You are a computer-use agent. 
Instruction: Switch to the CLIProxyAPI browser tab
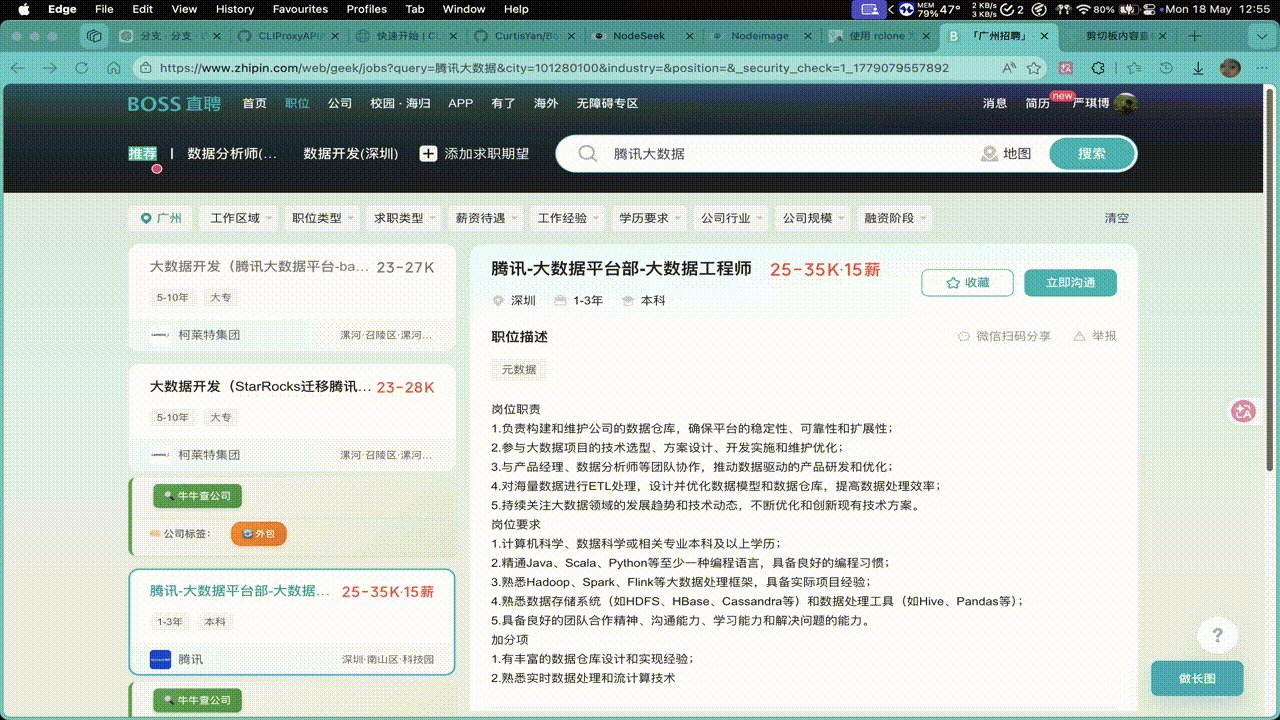(x=289, y=36)
